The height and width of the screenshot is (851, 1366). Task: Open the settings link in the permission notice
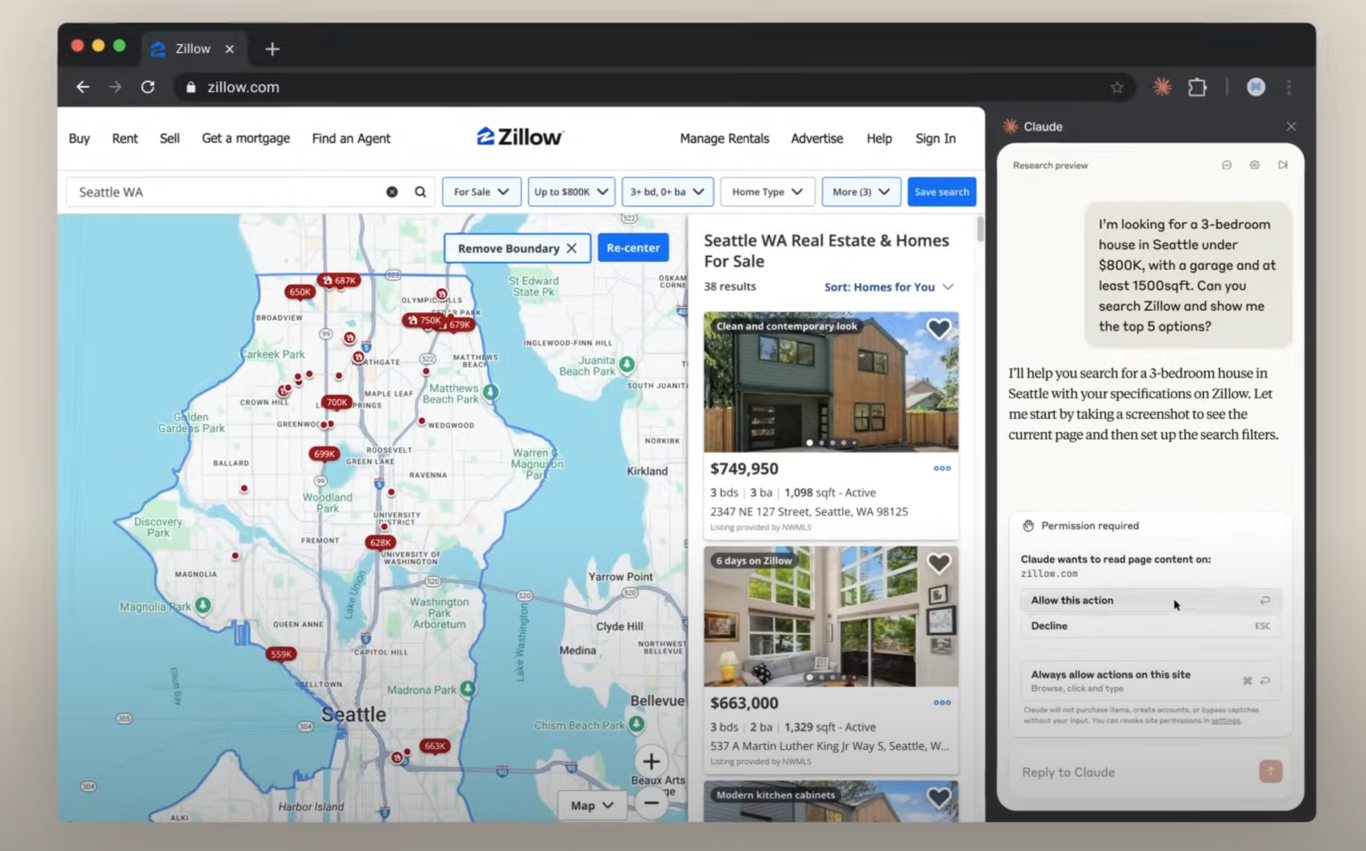click(x=1225, y=720)
